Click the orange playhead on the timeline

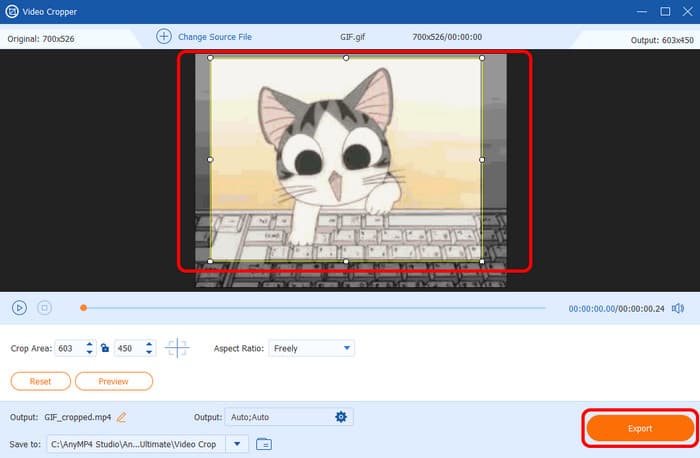(x=83, y=308)
